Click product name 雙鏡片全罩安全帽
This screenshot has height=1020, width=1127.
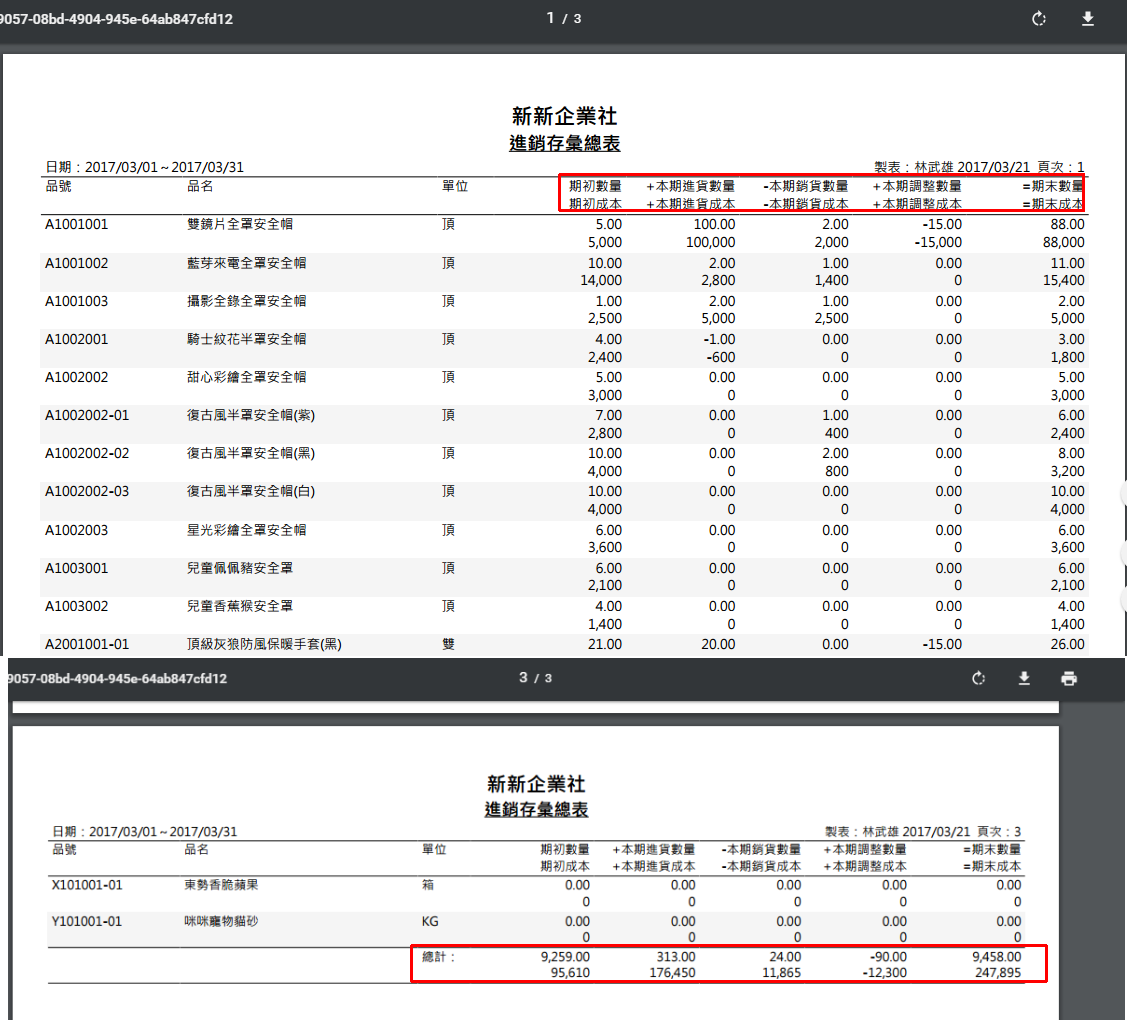[x=239, y=224]
